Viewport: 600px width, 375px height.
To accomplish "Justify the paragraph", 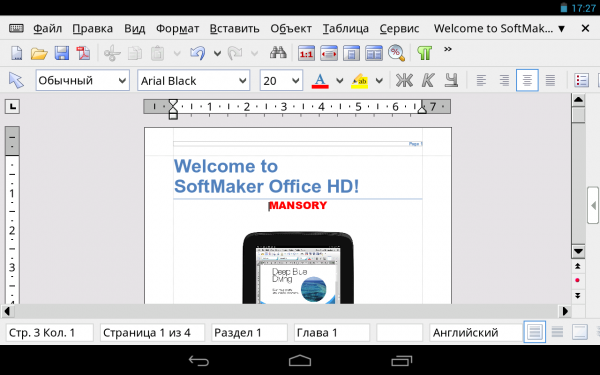I will click(x=550, y=80).
